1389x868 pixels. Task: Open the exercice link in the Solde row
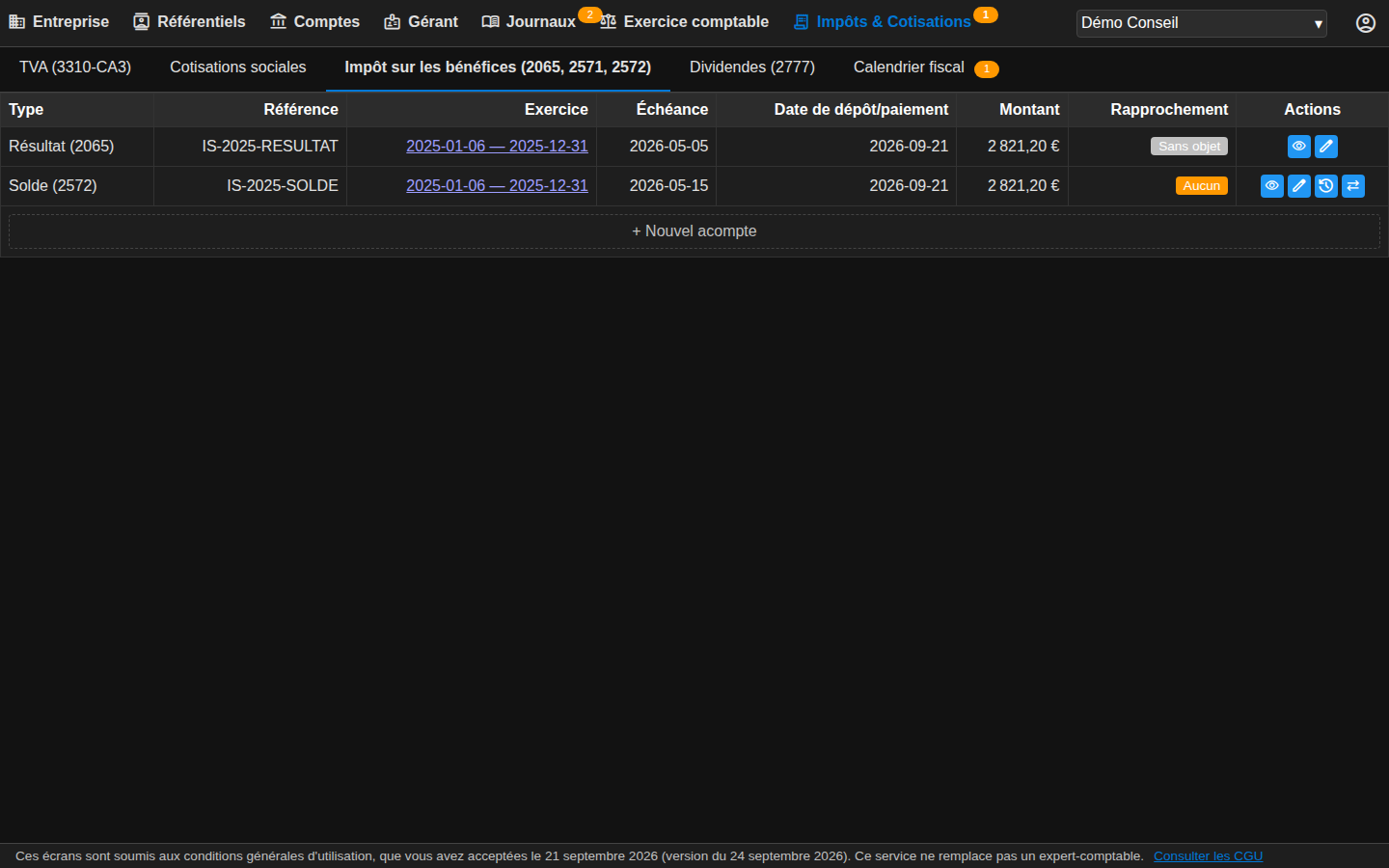point(497,186)
